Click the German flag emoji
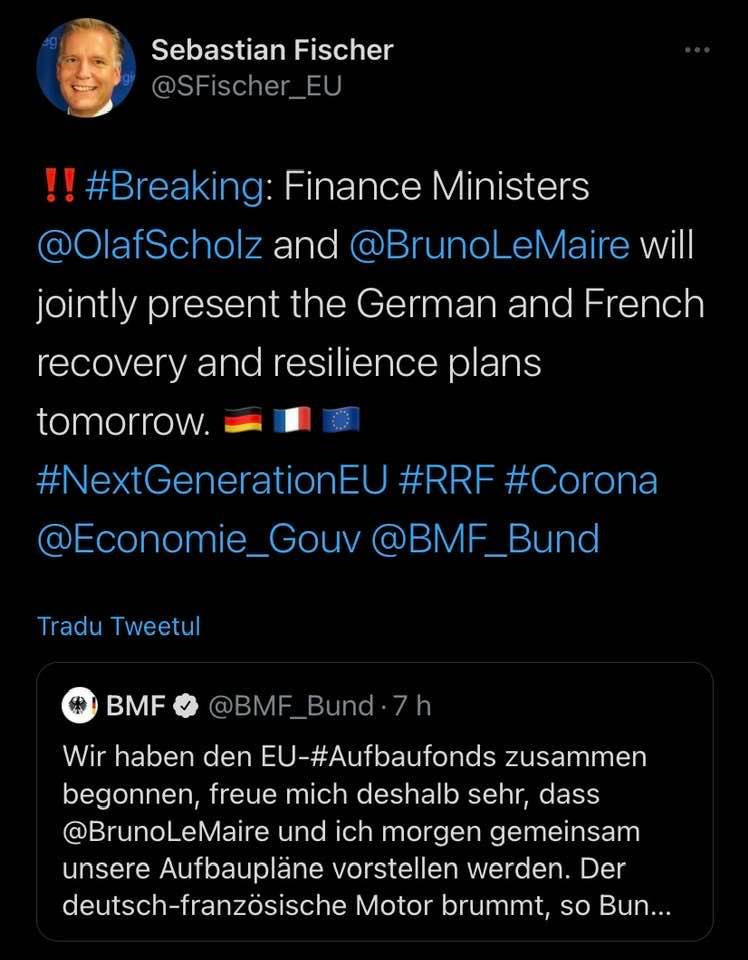Viewport: 748px width, 960px height. pyautogui.click(x=240, y=423)
